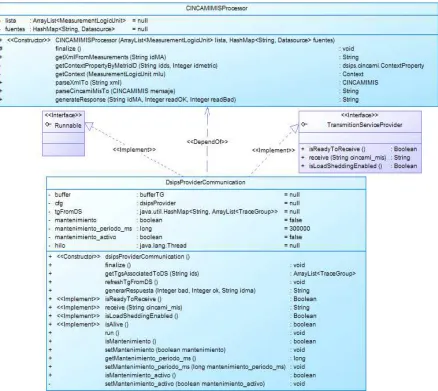Select the dsipsProviderCommunication () constructor
The width and height of the screenshot is (438, 391).
147,257
